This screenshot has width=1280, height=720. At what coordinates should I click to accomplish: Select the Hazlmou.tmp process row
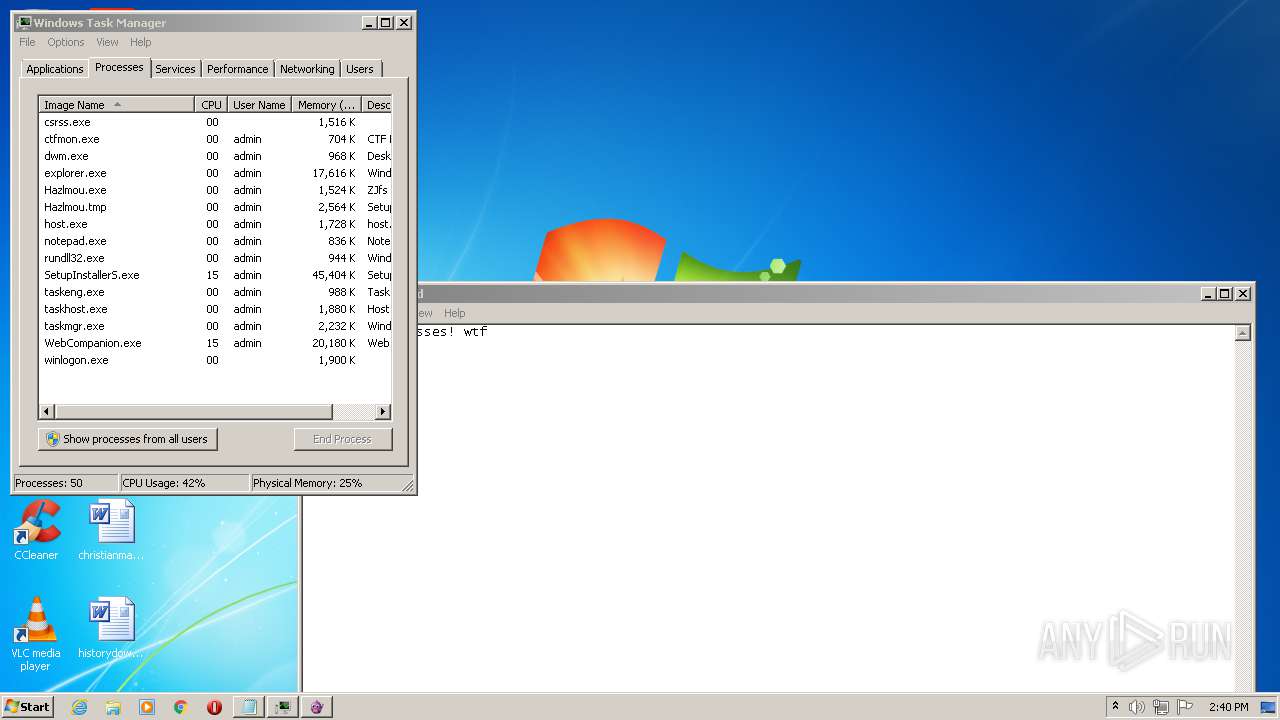pos(215,207)
